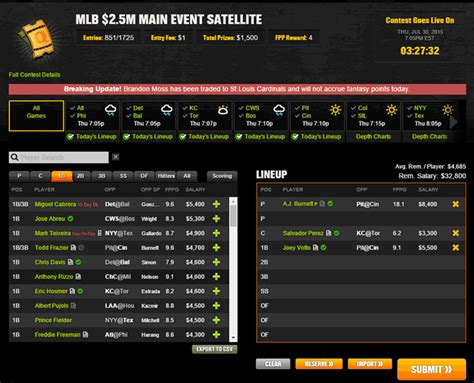Screen dimensions: 474x383
Task: Select the All Games filter box
Action: [x=36, y=116]
